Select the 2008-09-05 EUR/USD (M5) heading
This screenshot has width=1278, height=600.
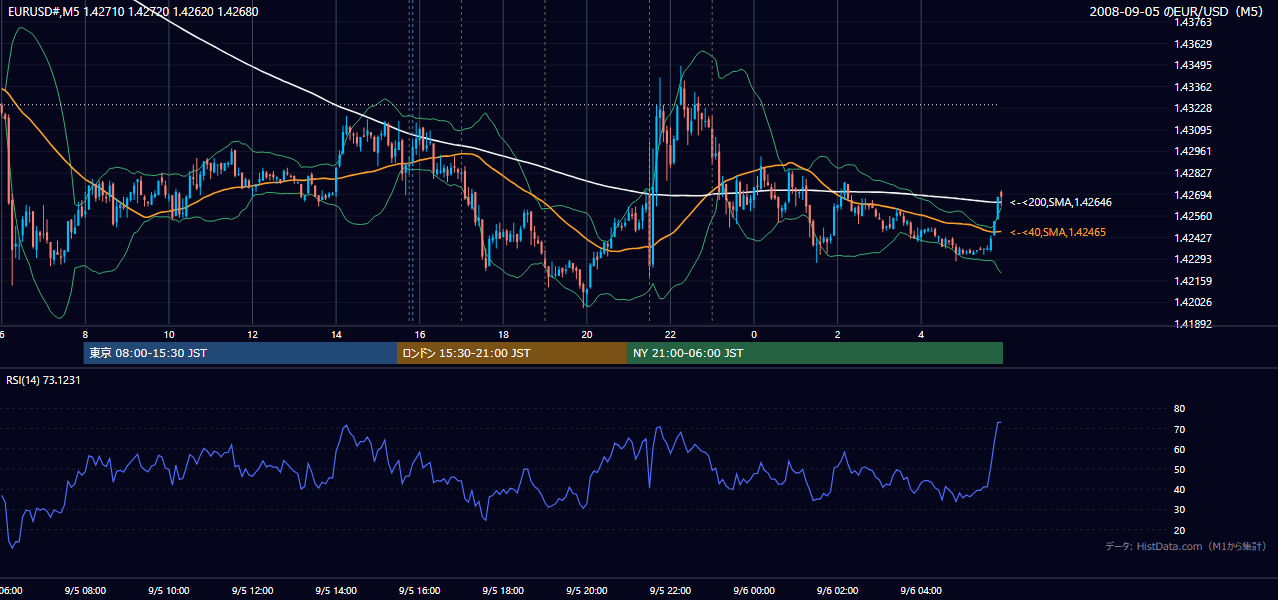[1178, 11]
